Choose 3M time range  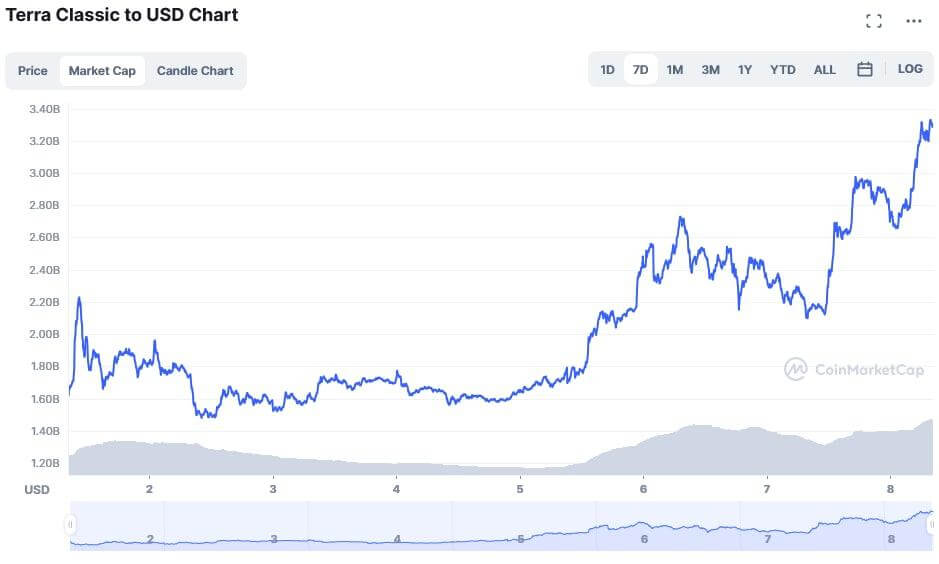710,70
